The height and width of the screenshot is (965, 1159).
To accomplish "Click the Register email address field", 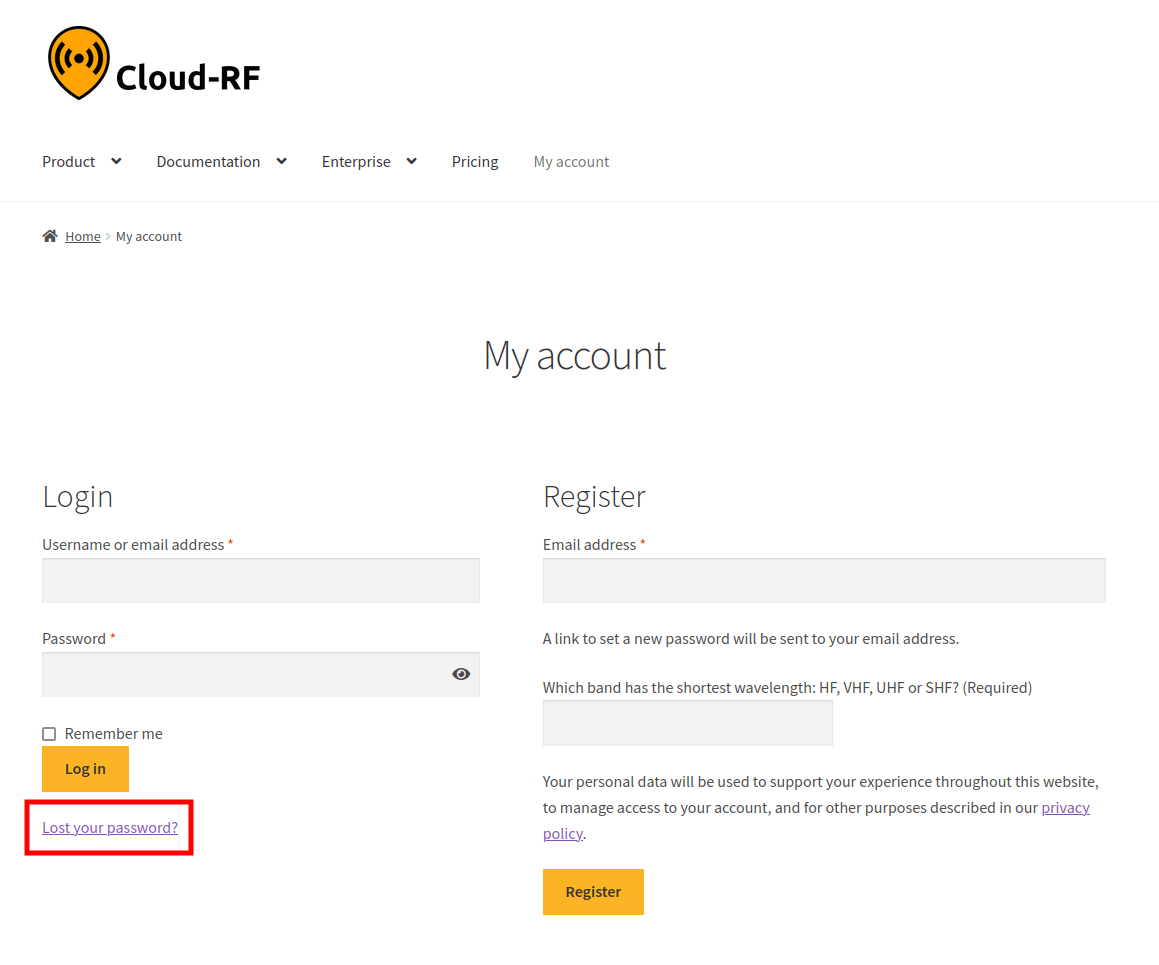I will pyautogui.click(x=823, y=580).
